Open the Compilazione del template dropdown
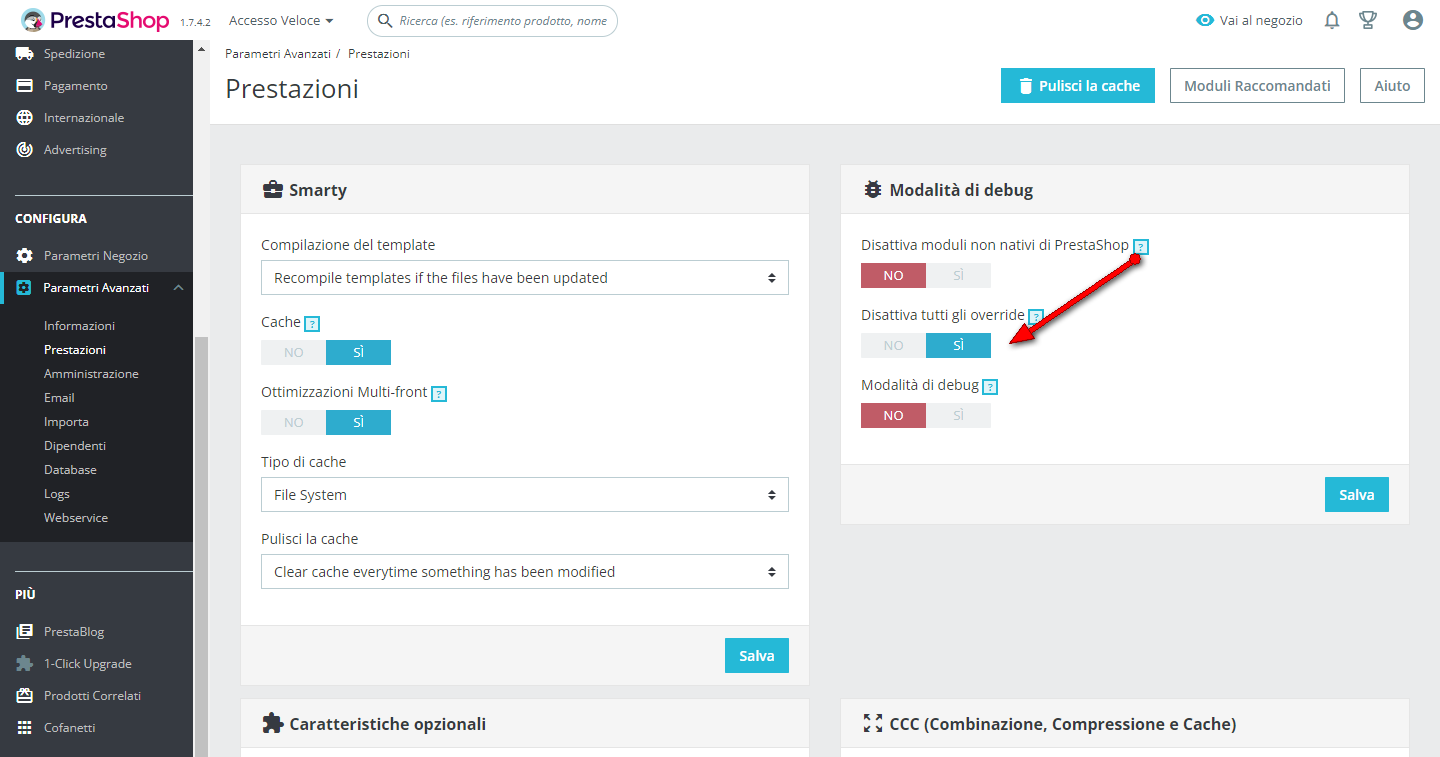 tap(524, 278)
